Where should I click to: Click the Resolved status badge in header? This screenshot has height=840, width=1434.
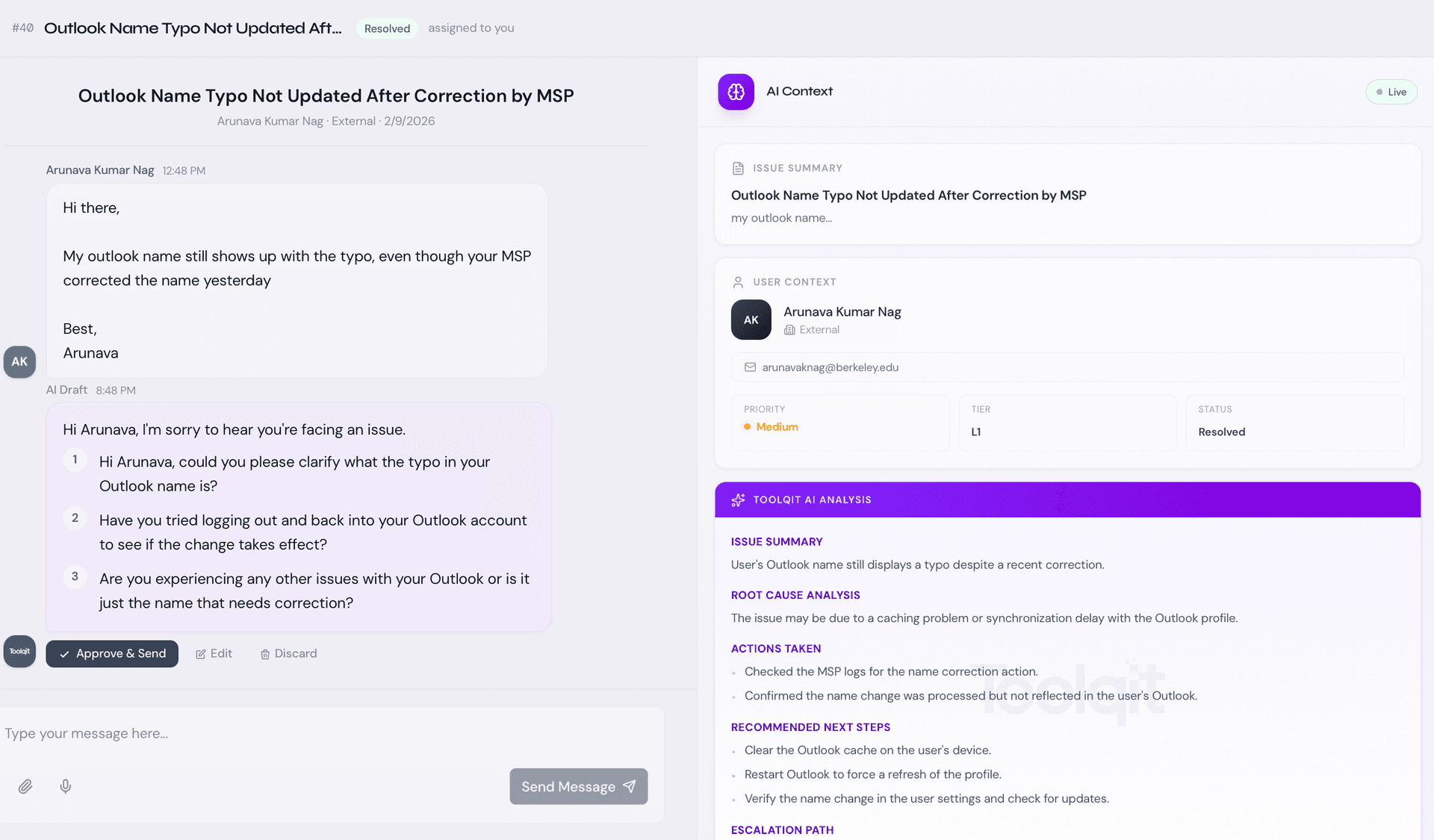(387, 28)
